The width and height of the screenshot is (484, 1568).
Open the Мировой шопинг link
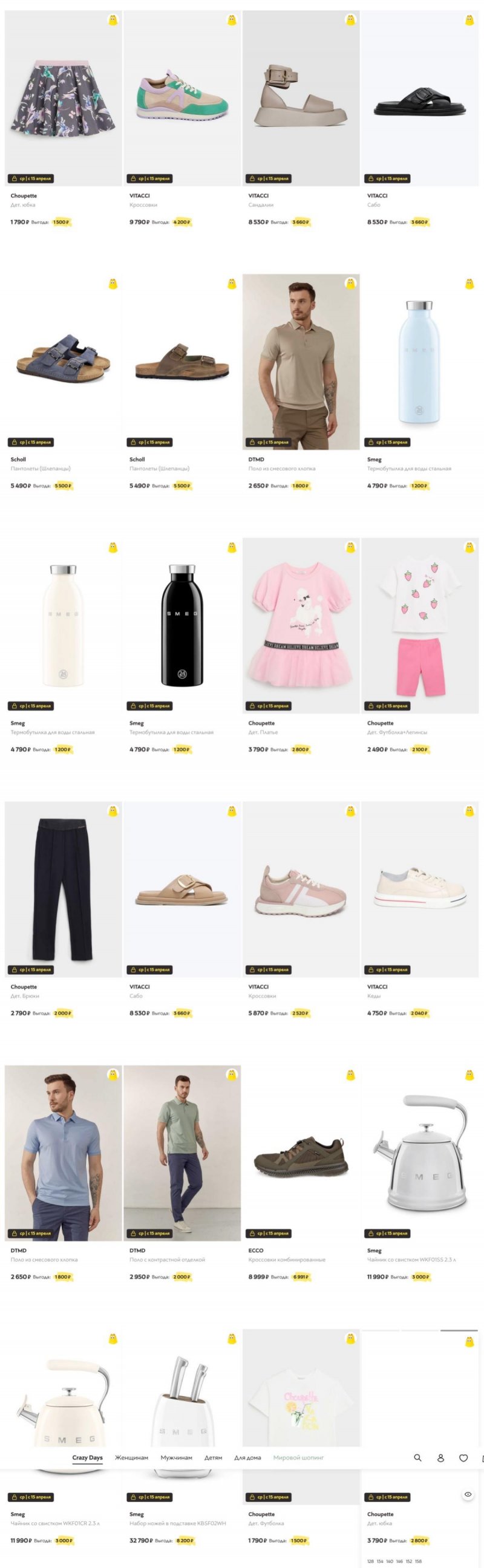point(298,1458)
